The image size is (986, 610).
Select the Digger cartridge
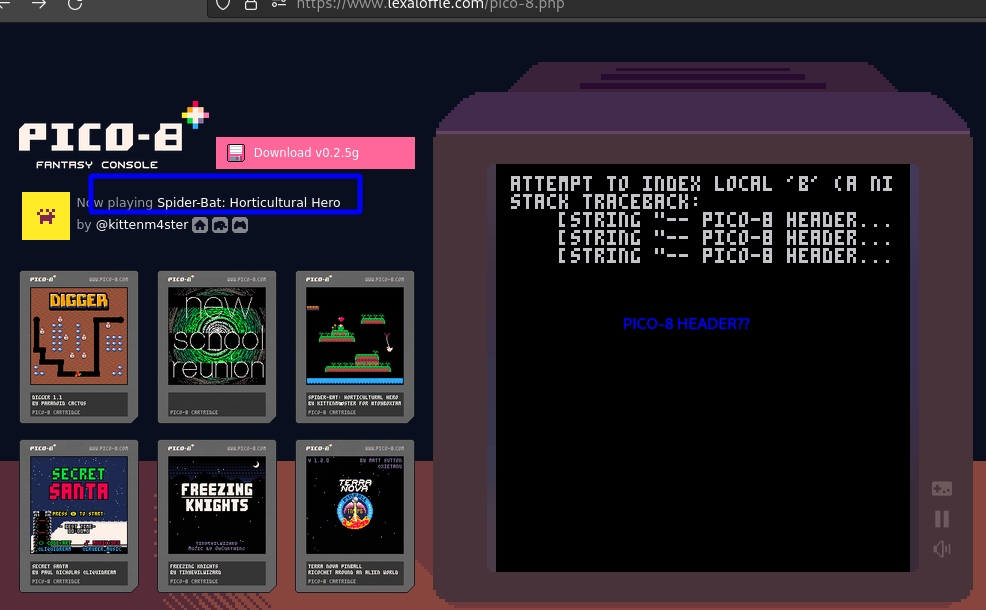click(79, 347)
